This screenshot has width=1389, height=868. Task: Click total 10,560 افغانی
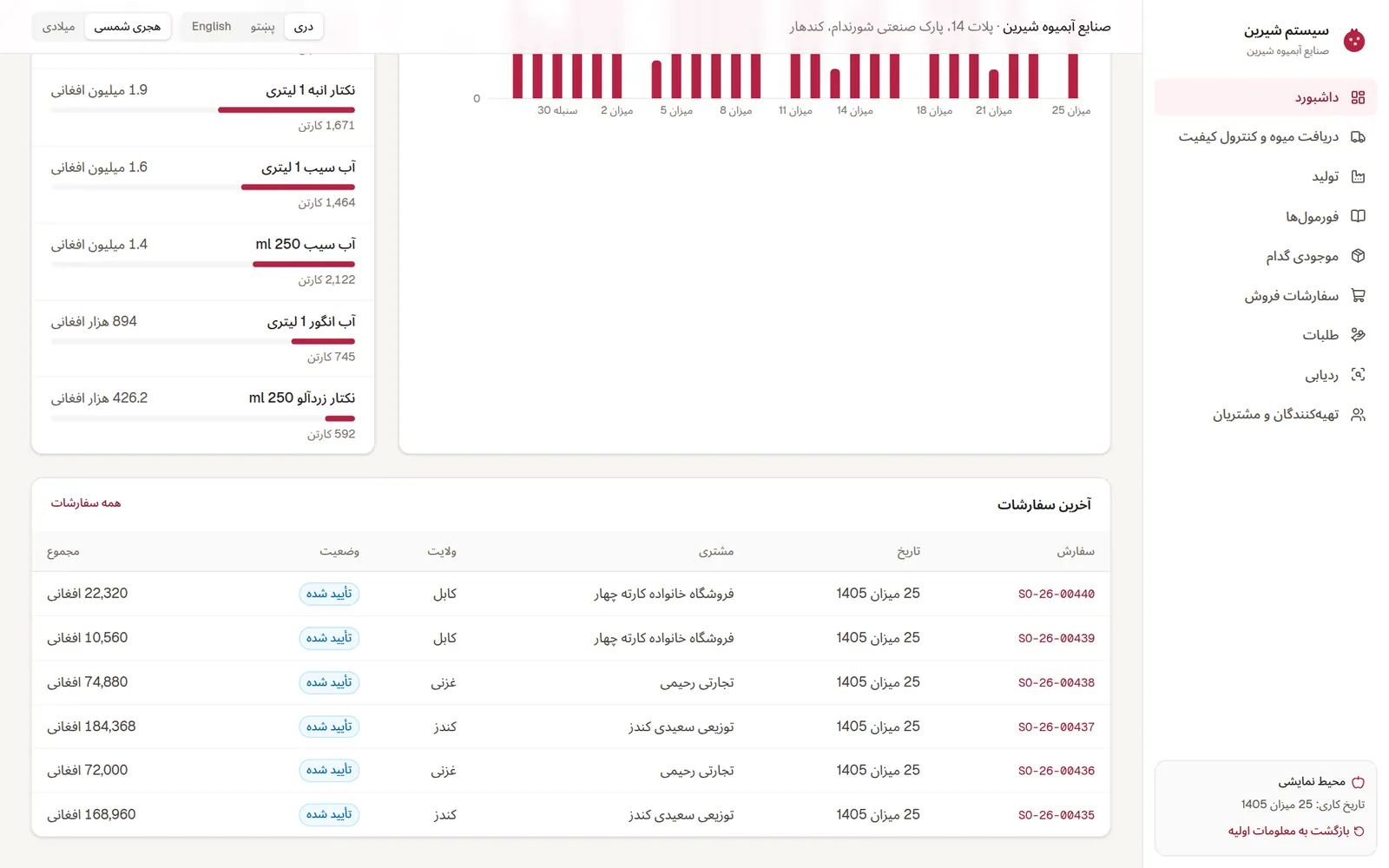[87, 638]
